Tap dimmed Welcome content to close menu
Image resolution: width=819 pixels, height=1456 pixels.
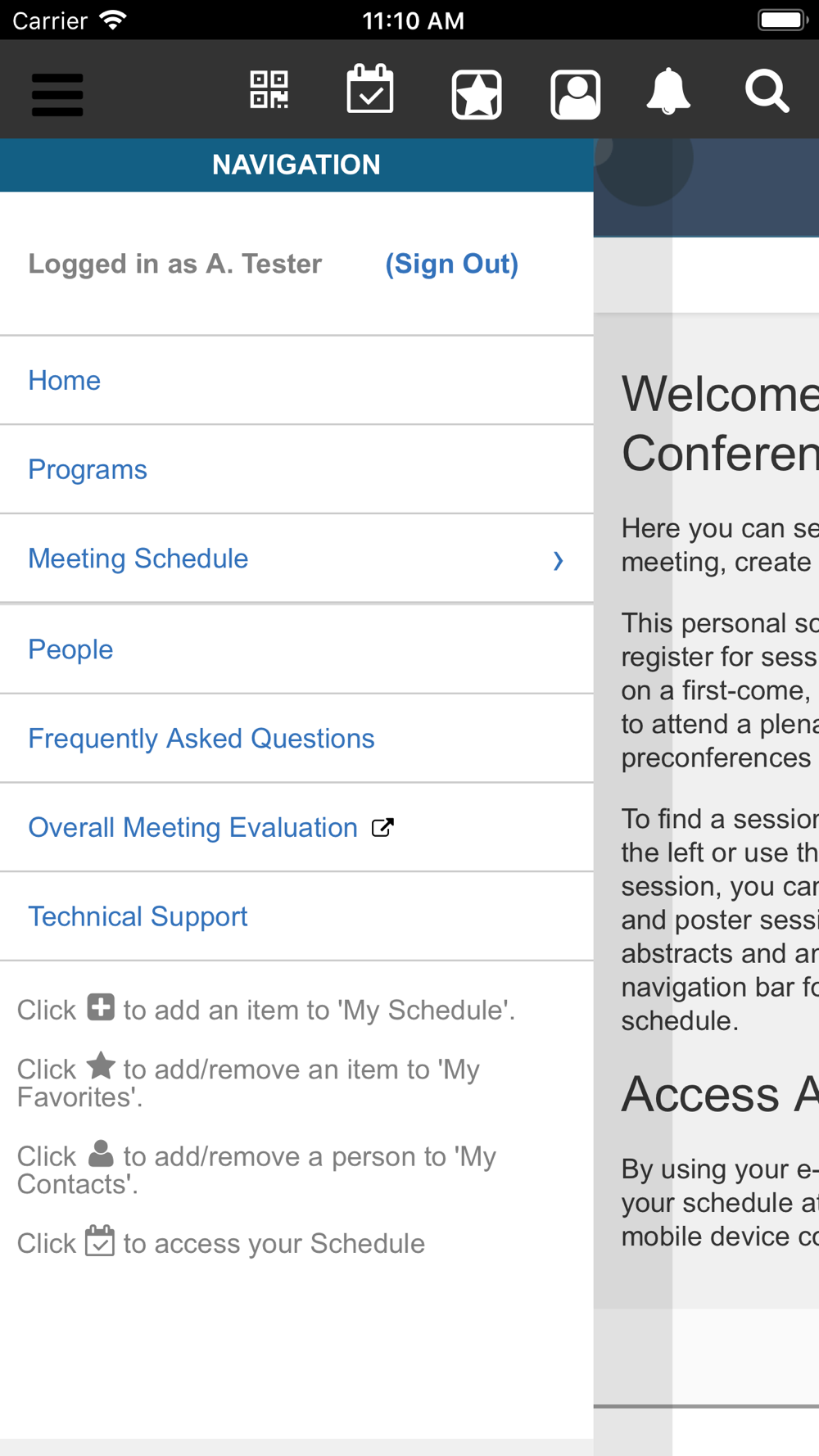(x=719, y=423)
